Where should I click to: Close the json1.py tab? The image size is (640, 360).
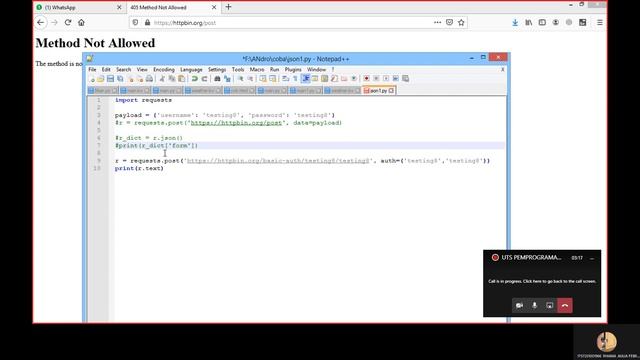click(x=391, y=91)
